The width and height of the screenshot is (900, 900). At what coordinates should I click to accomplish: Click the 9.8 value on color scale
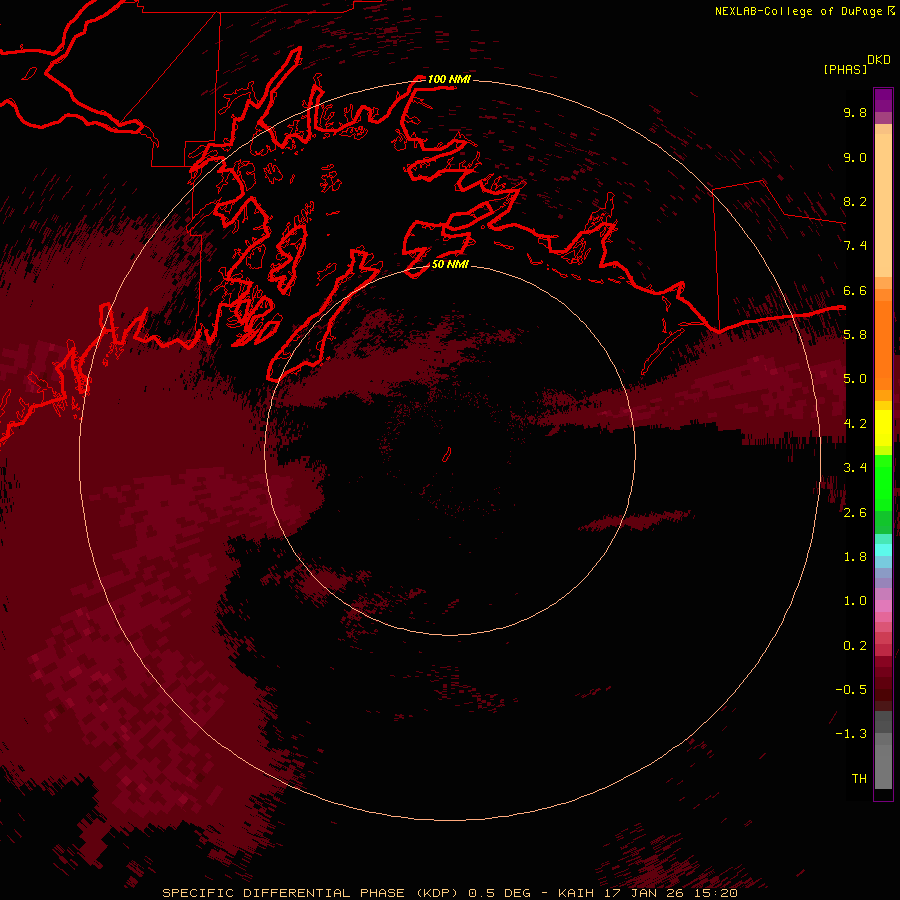[855, 112]
